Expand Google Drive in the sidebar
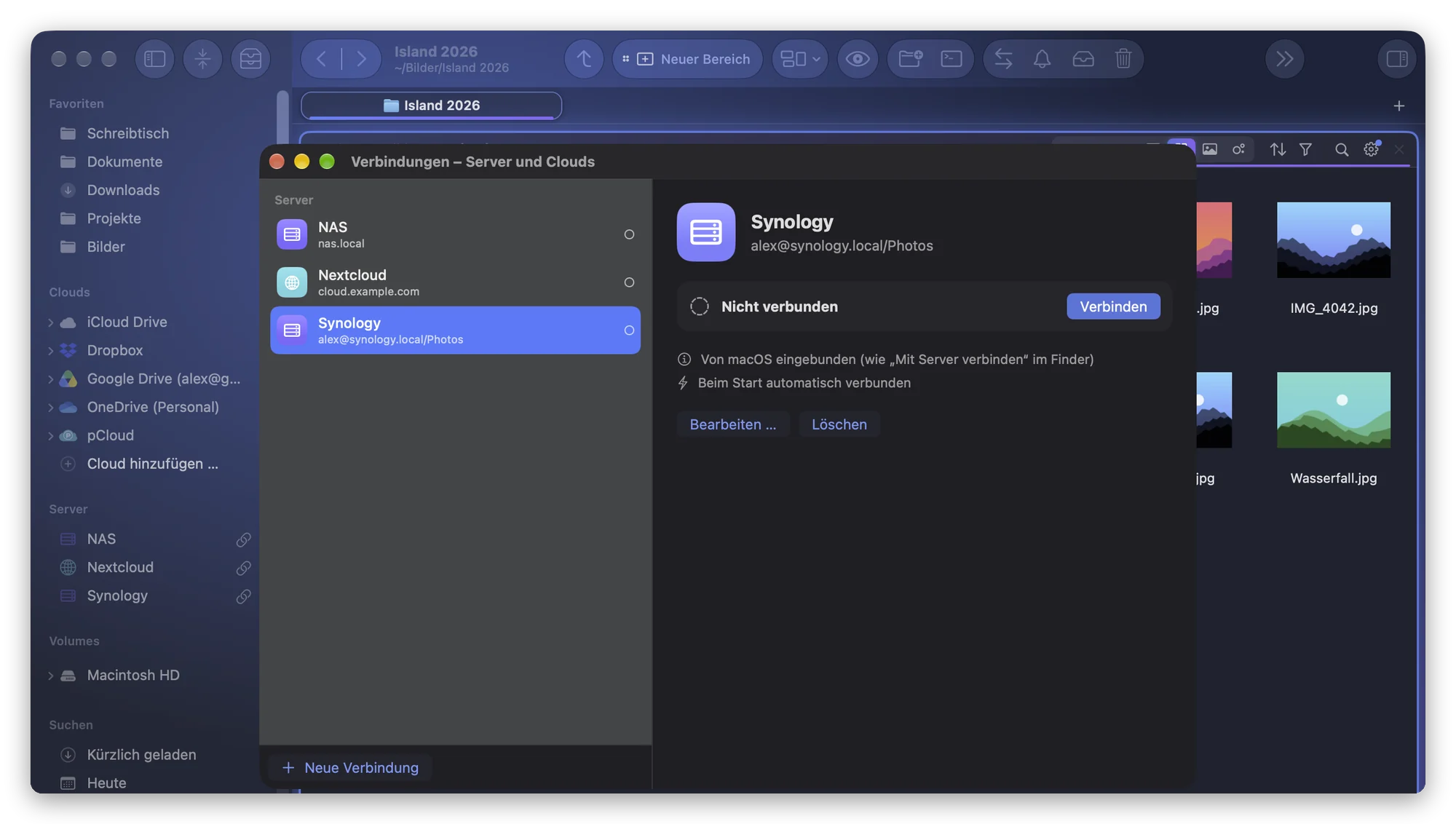The height and width of the screenshot is (824, 1456). tap(51, 379)
